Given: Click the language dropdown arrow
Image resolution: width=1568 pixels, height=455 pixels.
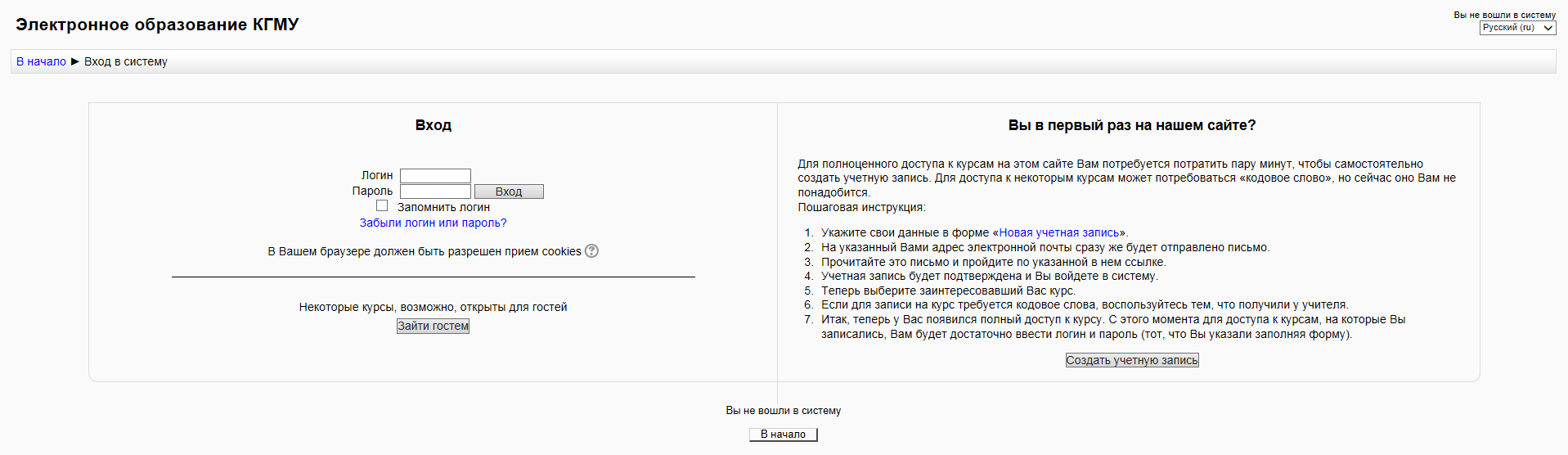Looking at the screenshot, I should click(1548, 28).
